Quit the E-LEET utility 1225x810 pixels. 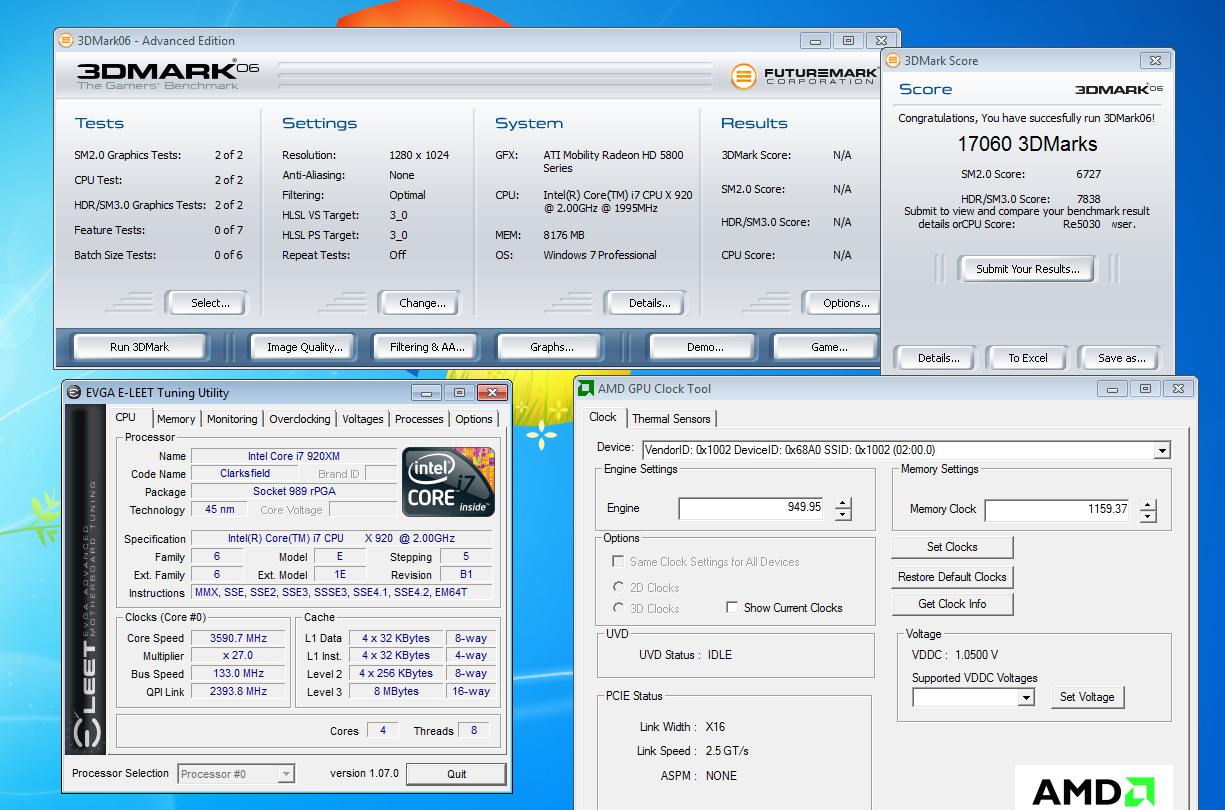coord(456,774)
